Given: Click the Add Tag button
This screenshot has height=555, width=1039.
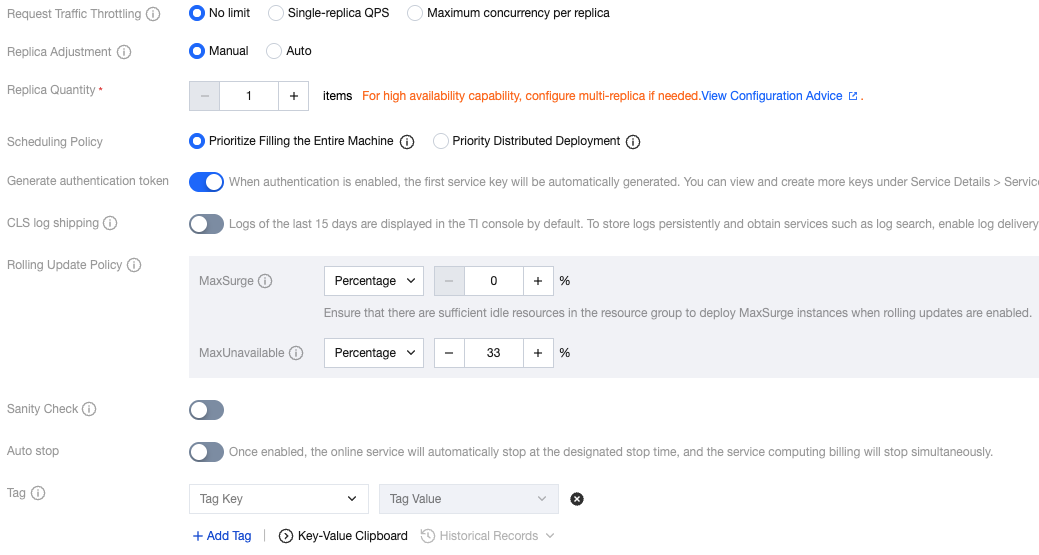Looking at the screenshot, I should (222, 536).
